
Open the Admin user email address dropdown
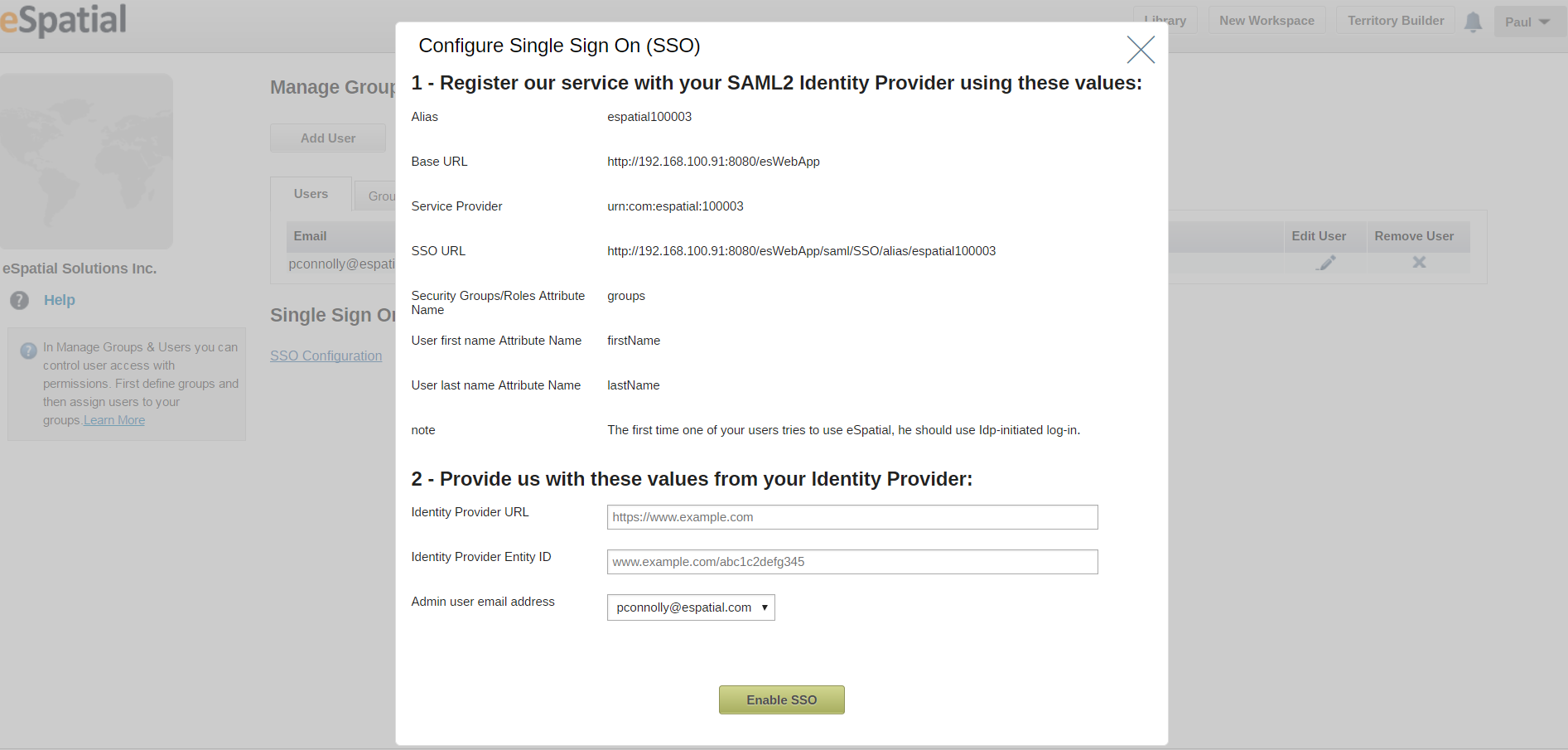(x=691, y=607)
